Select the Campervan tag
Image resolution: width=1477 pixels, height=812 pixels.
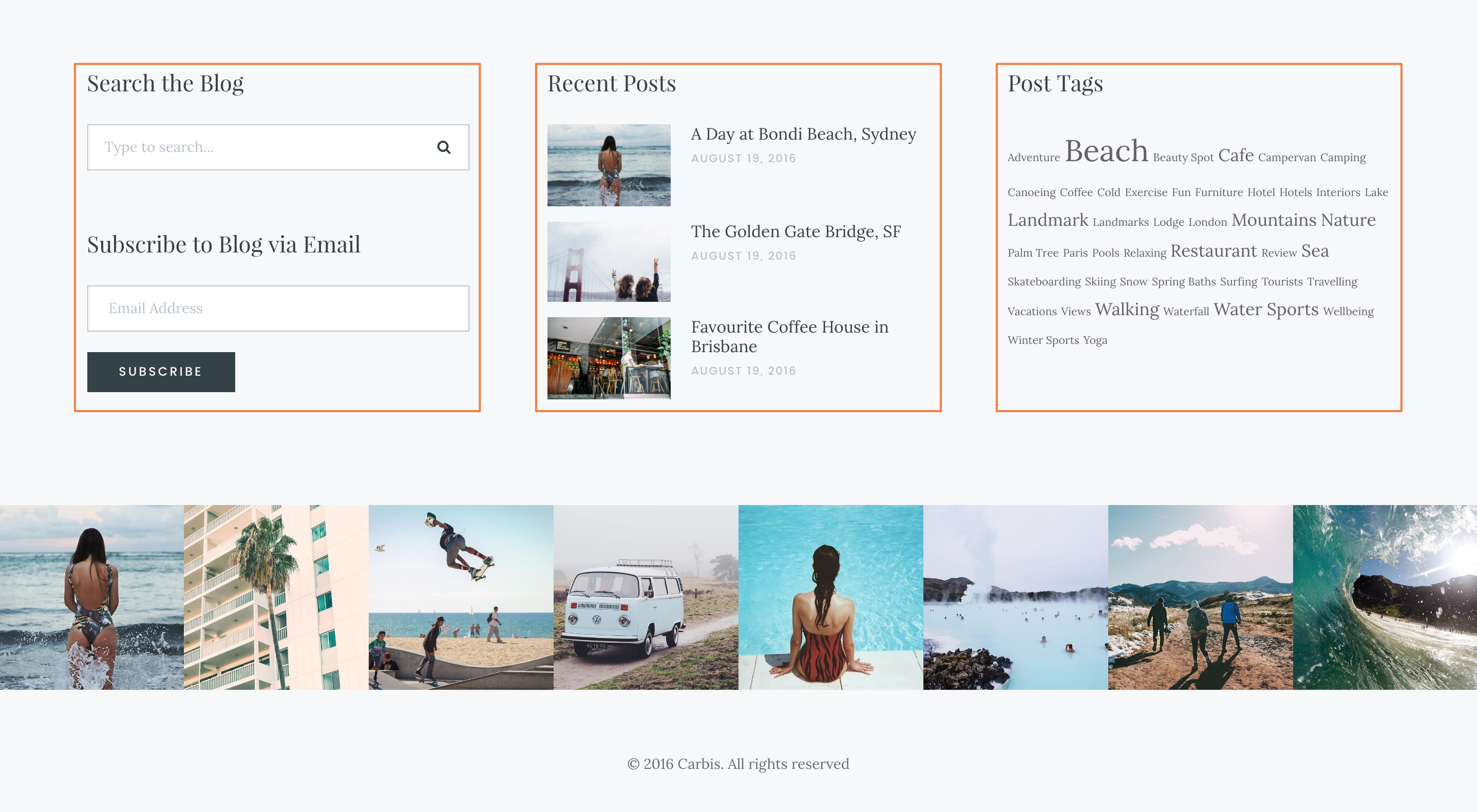[1286, 158]
